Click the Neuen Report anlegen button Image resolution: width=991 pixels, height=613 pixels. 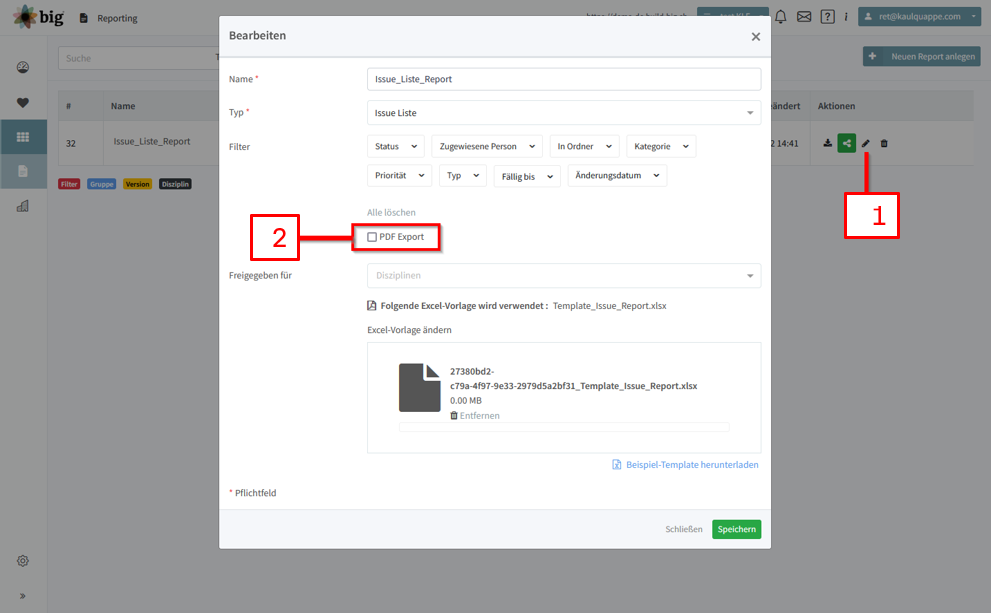(921, 56)
